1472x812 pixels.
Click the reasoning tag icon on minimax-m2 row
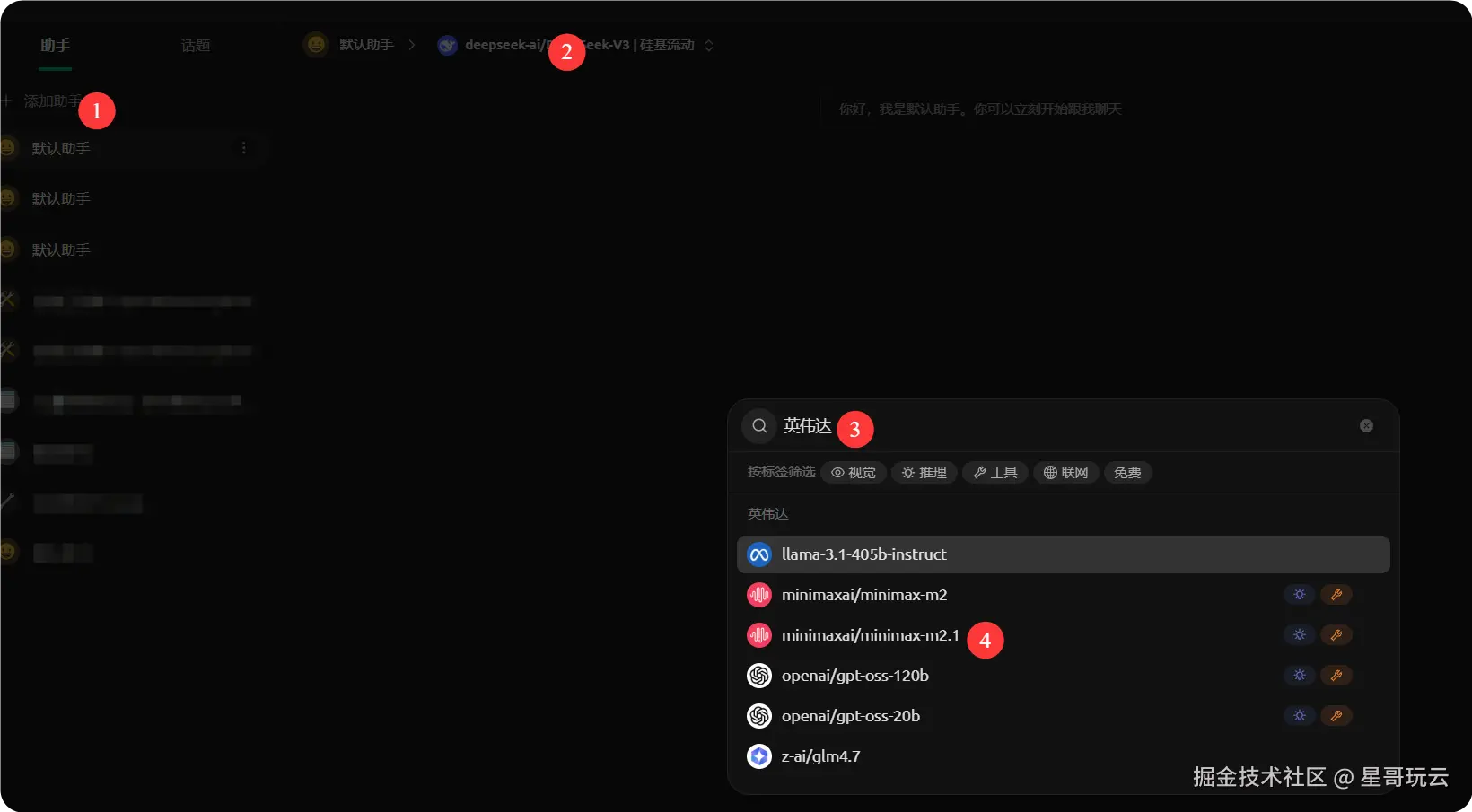1299,595
